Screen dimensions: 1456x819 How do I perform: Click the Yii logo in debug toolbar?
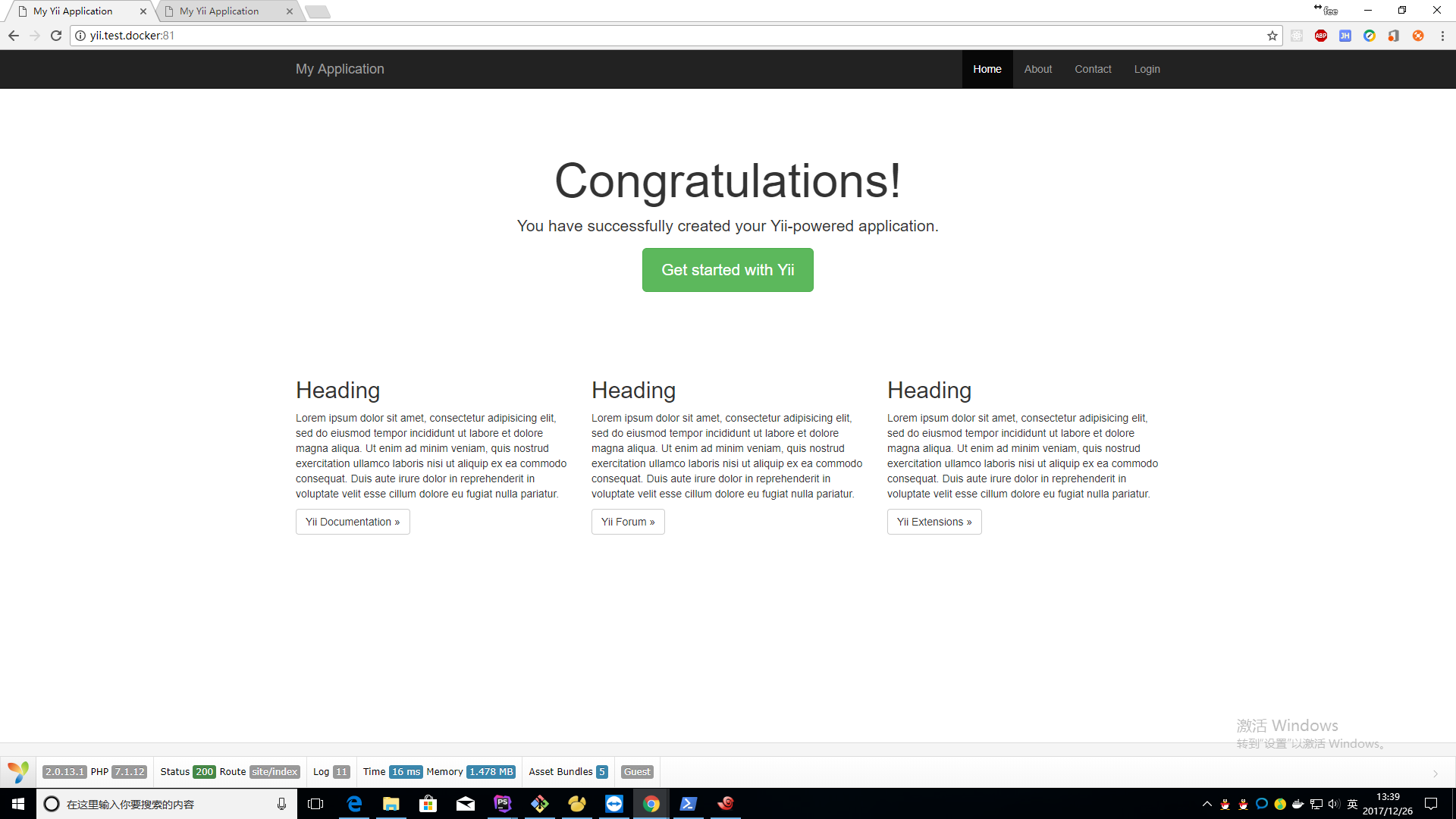pyautogui.click(x=18, y=772)
